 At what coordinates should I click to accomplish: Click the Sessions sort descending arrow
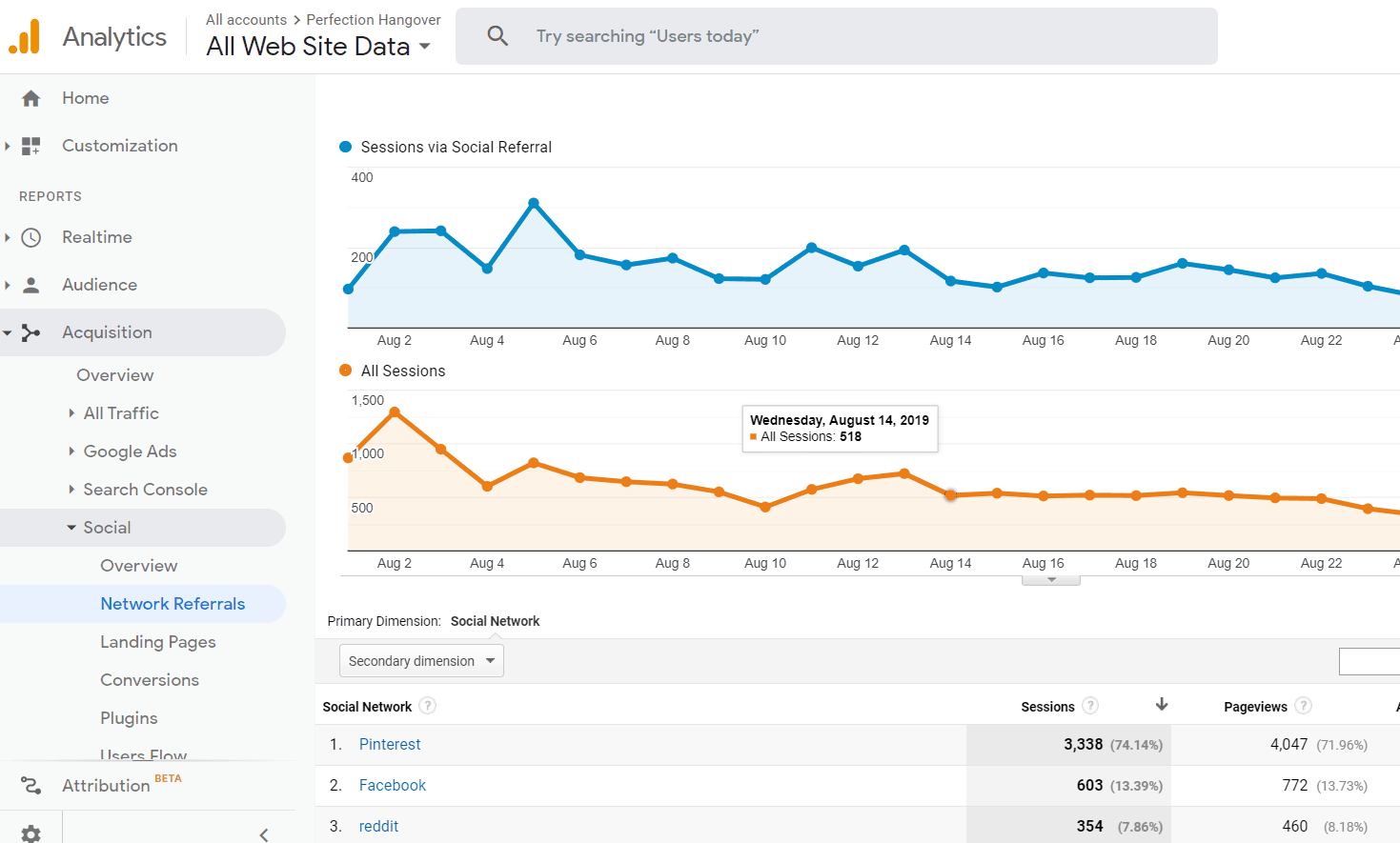[1162, 705]
